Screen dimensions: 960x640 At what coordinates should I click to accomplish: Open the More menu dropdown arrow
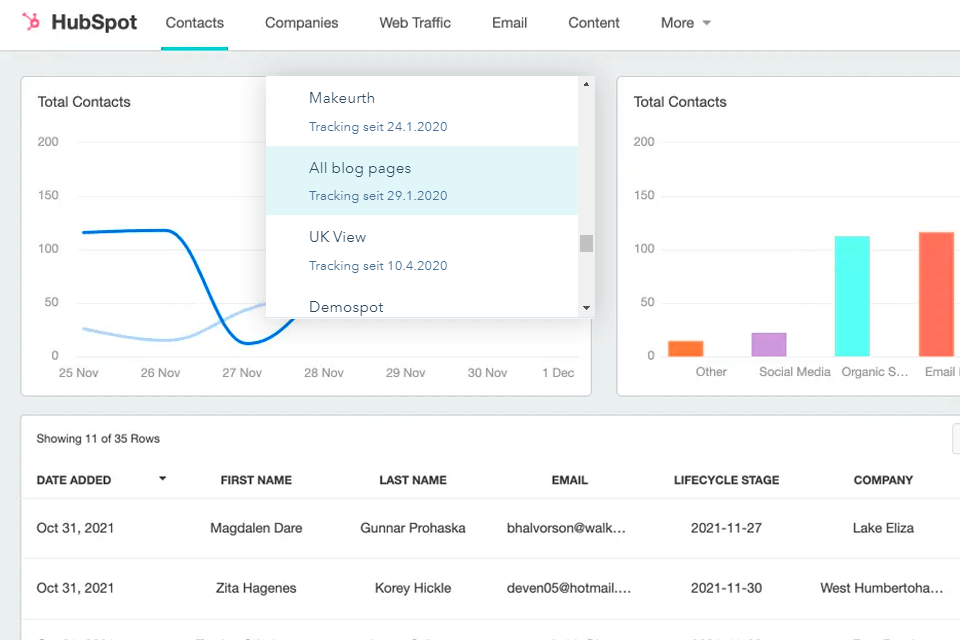(x=707, y=23)
